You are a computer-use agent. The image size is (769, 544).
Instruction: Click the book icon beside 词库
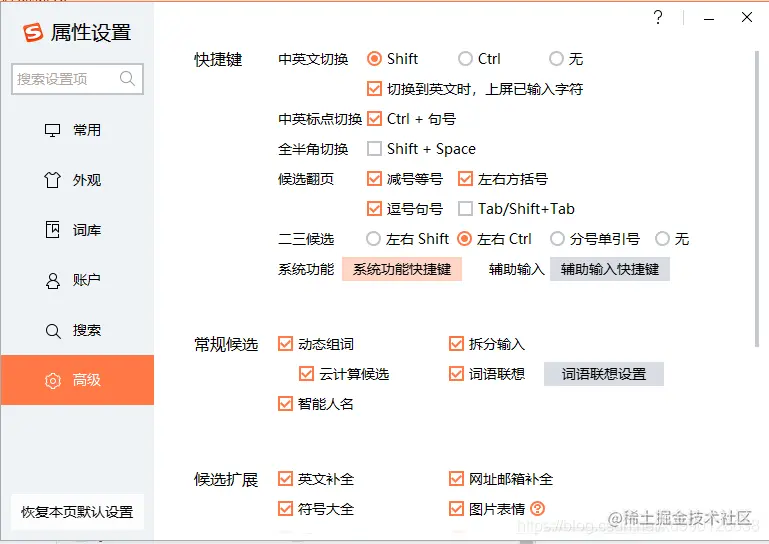52,230
